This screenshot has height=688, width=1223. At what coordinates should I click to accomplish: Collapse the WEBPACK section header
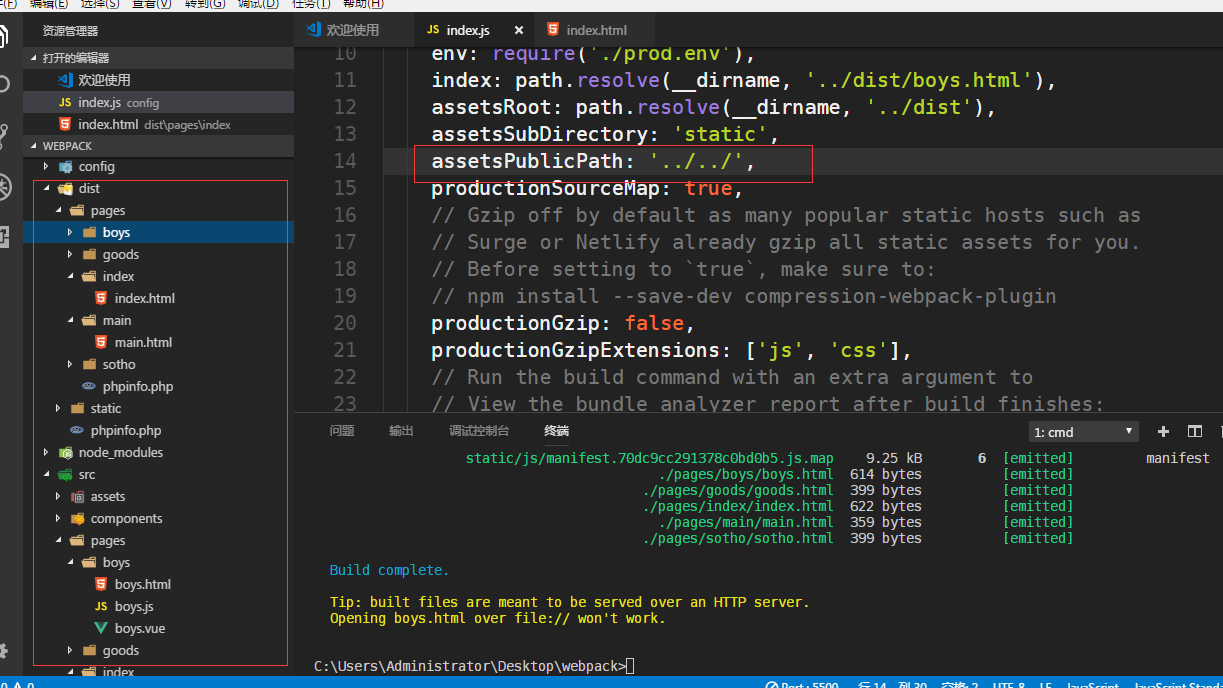35,146
